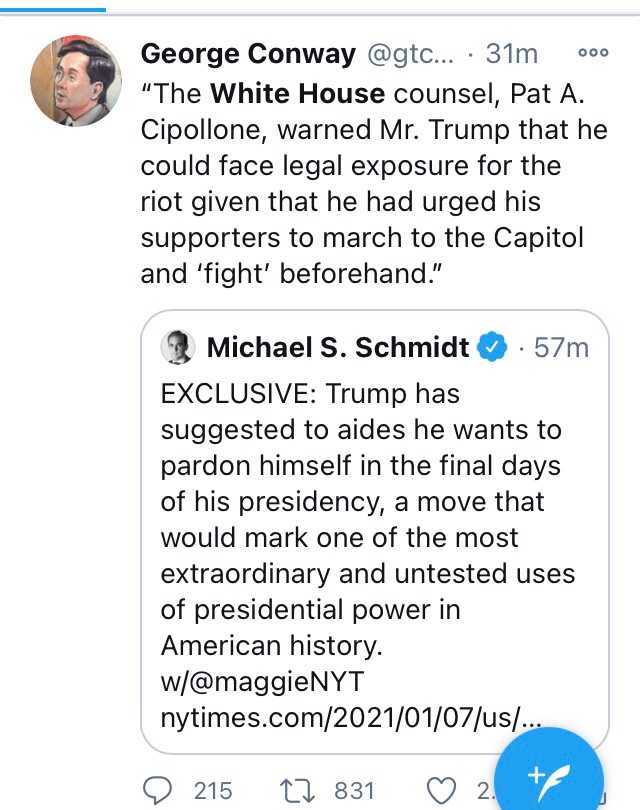Tap the @gtc... username handle
The width and height of the screenshot is (640, 810).
point(413,54)
